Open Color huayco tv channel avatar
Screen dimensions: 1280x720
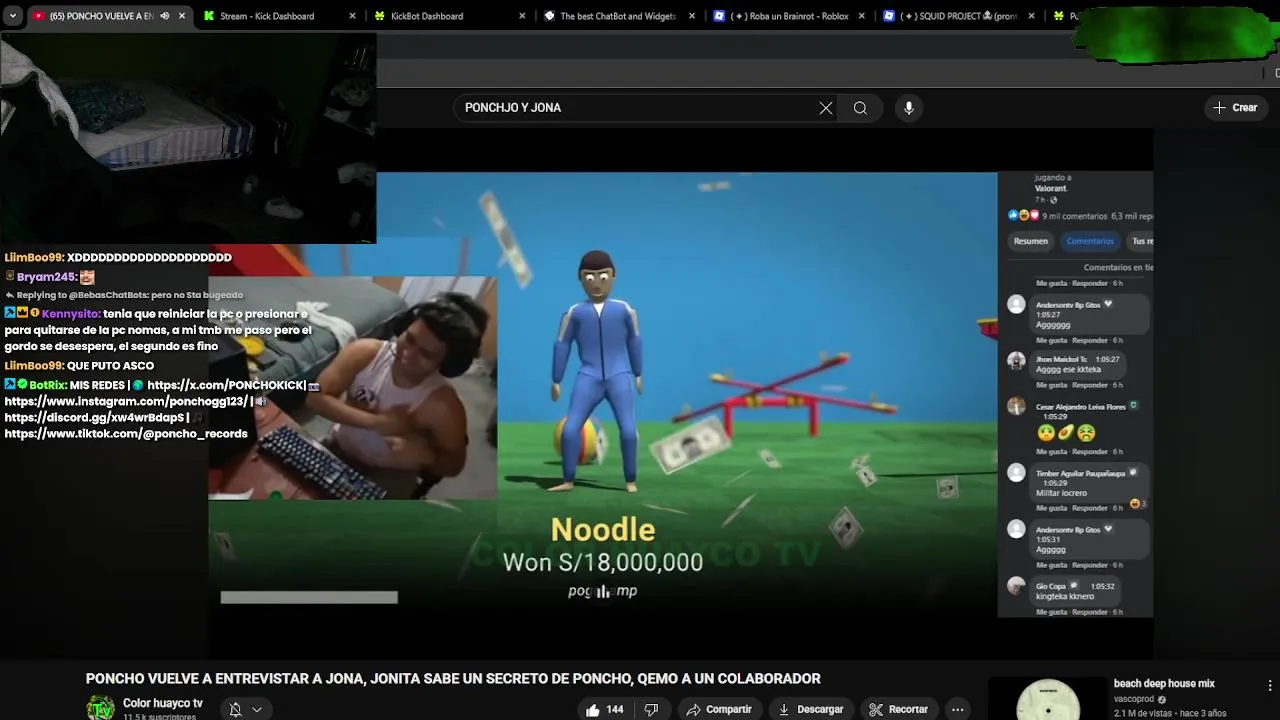coord(100,708)
